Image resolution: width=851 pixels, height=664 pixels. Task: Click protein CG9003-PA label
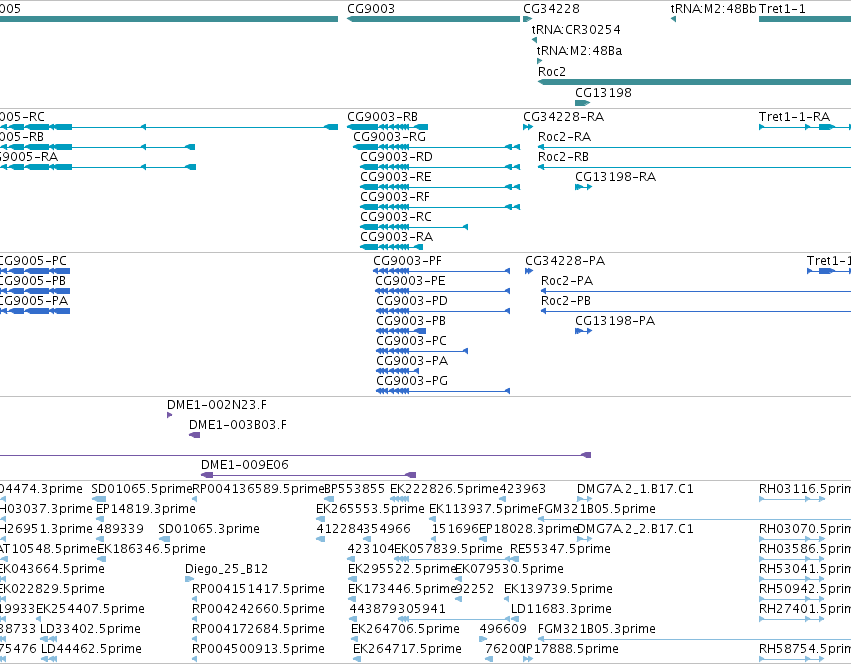pos(412,361)
